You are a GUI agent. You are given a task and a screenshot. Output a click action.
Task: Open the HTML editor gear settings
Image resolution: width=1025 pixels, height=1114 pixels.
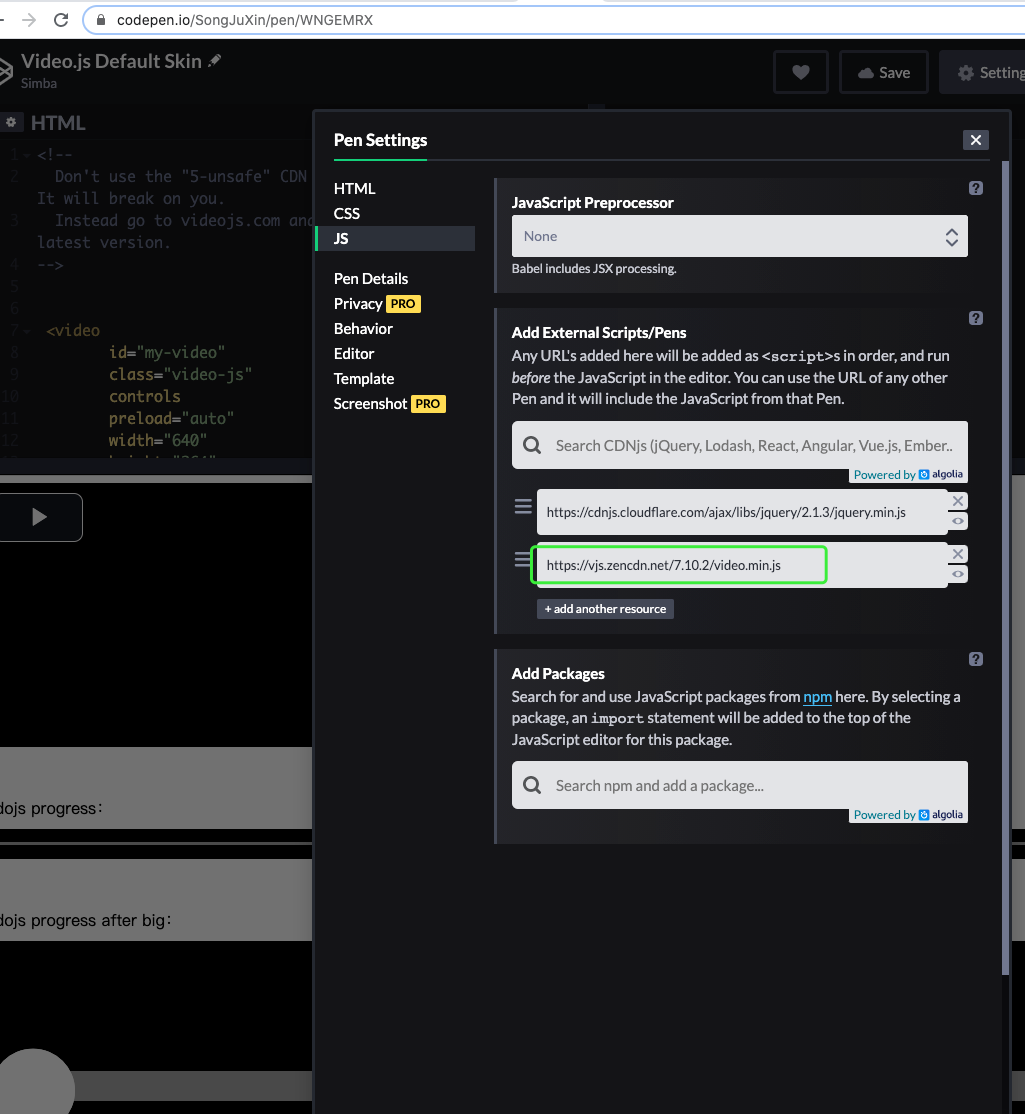(11, 122)
